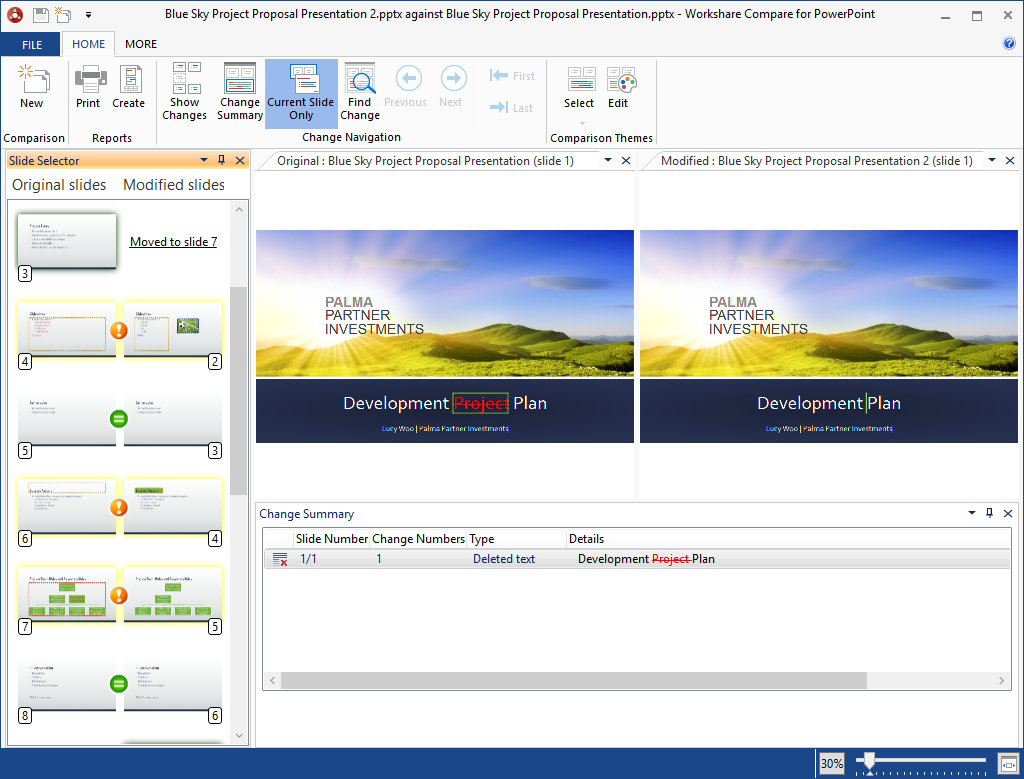
Task: Open the FILE menu
Action: 31,44
